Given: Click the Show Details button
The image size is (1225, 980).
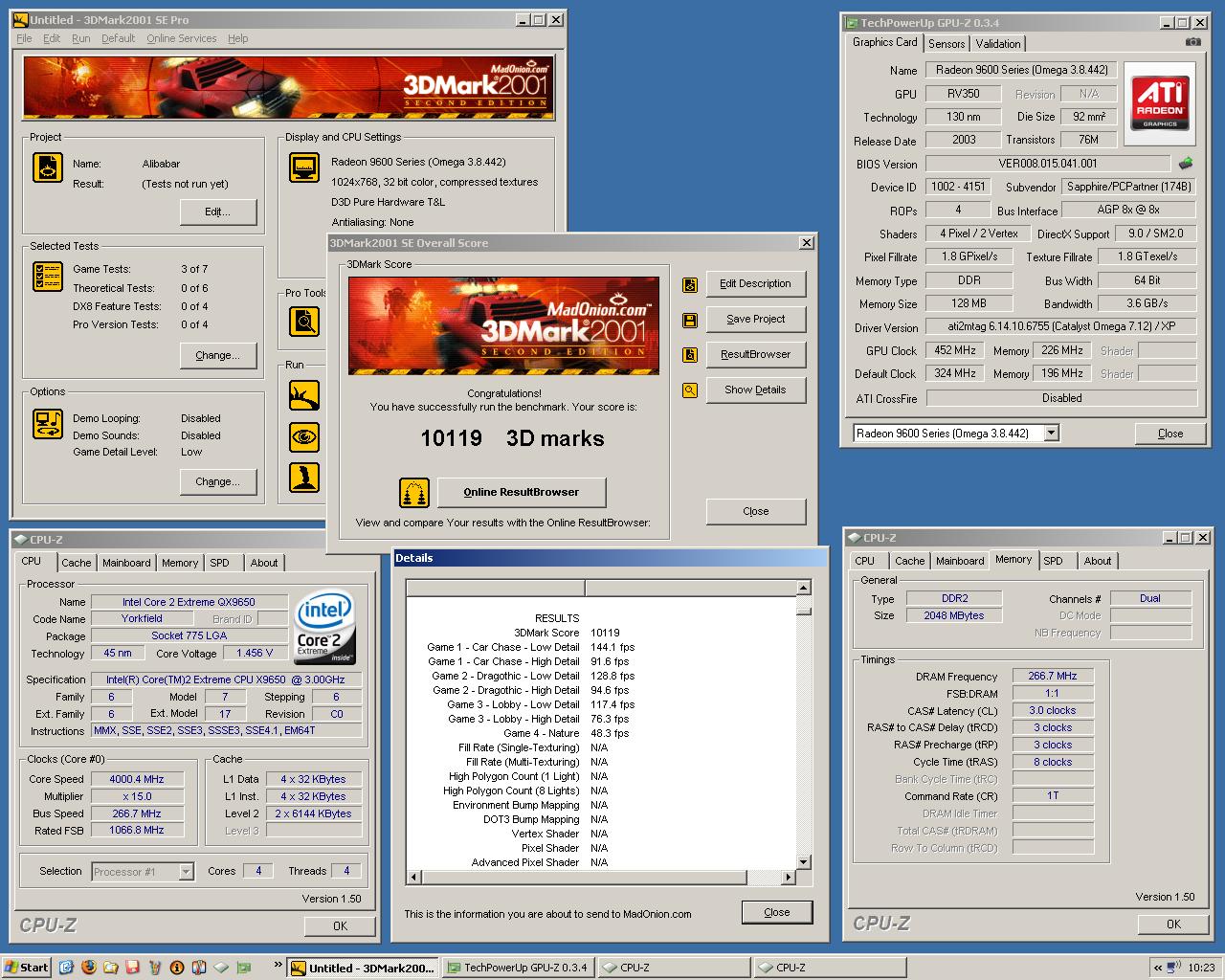Looking at the screenshot, I should tap(755, 390).
